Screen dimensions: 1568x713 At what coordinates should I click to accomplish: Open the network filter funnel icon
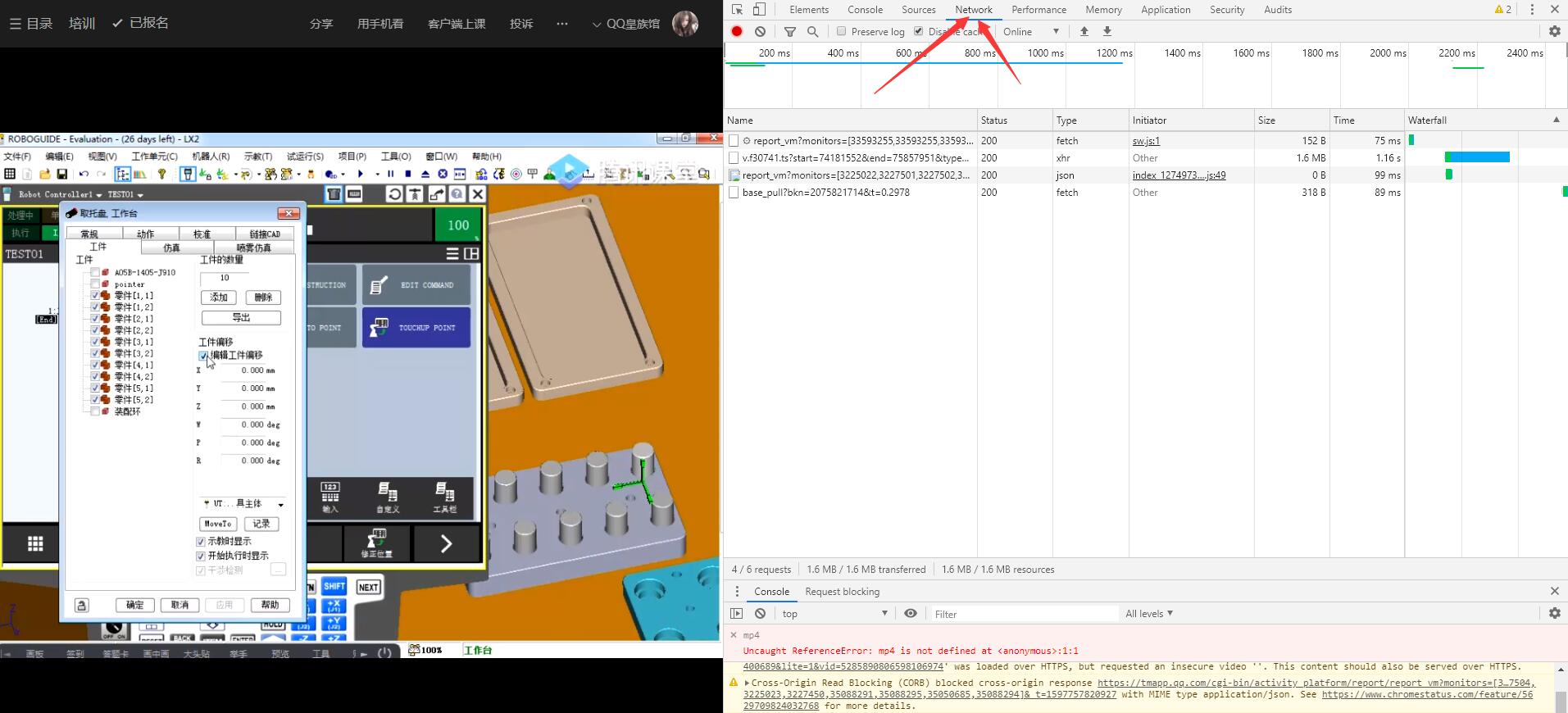pyautogui.click(x=790, y=31)
